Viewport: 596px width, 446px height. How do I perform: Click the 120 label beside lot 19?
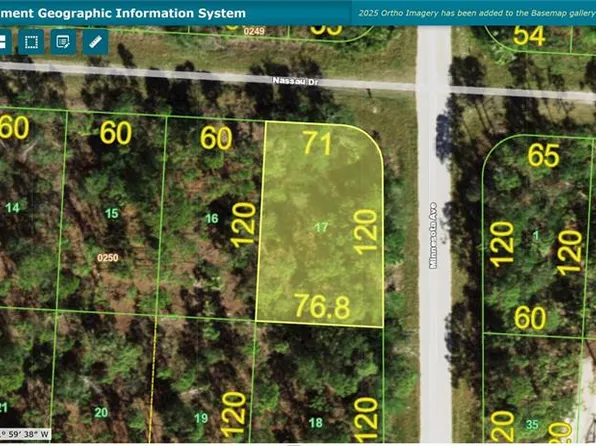[233, 415]
